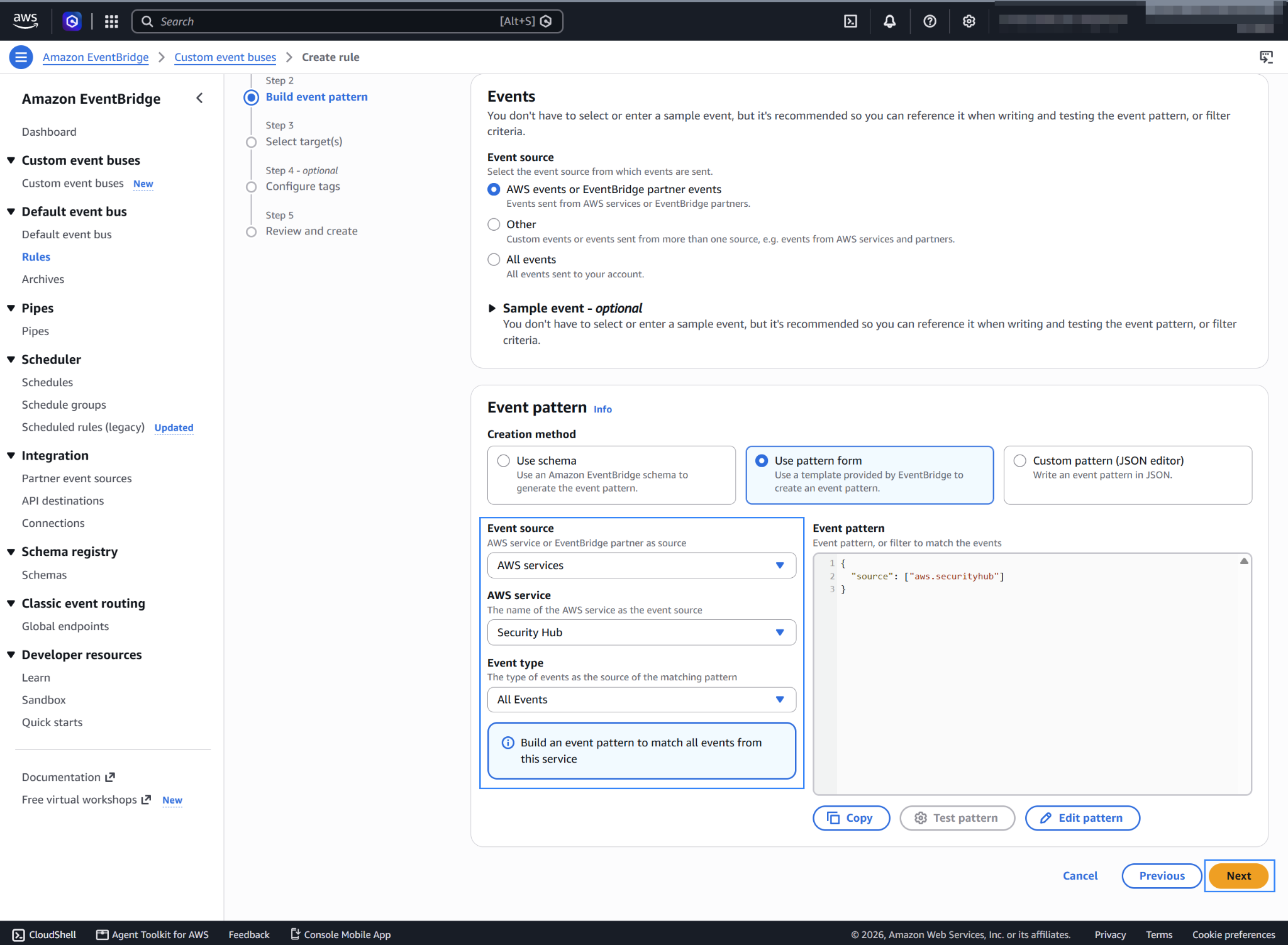1288x945 pixels.
Task: Open the services grid menu icon
Action: pyautogui.click(x=111, y=21)
